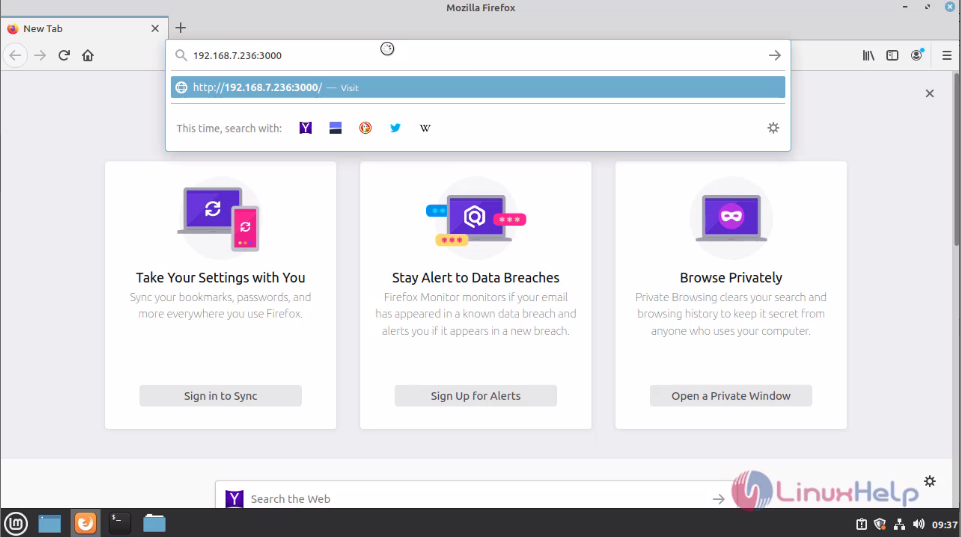Search this time with DuckDuckGo
This screenshot has width=961, height=537.
[365, 128]
